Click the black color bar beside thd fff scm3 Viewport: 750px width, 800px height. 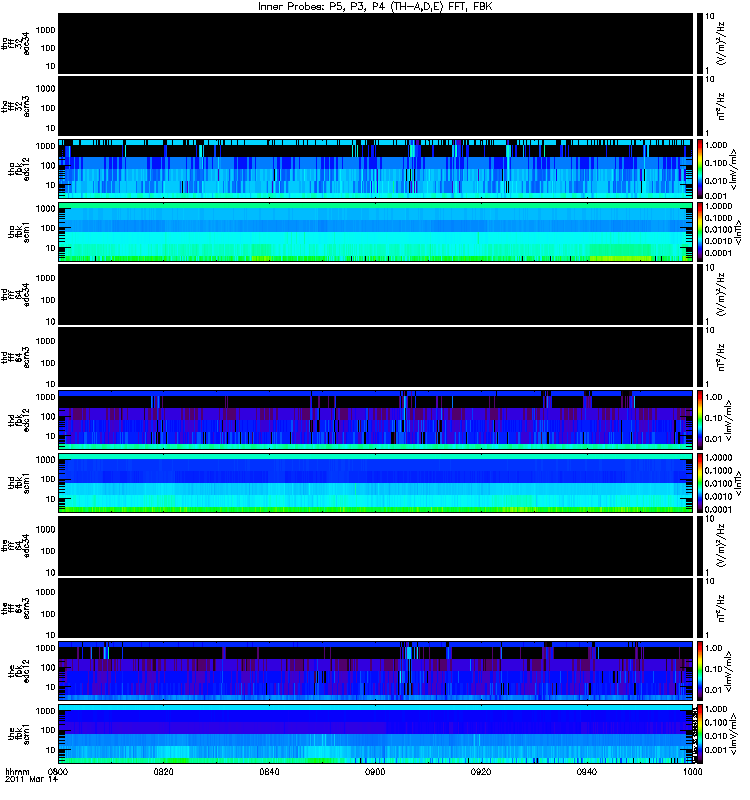coord(699,357)
